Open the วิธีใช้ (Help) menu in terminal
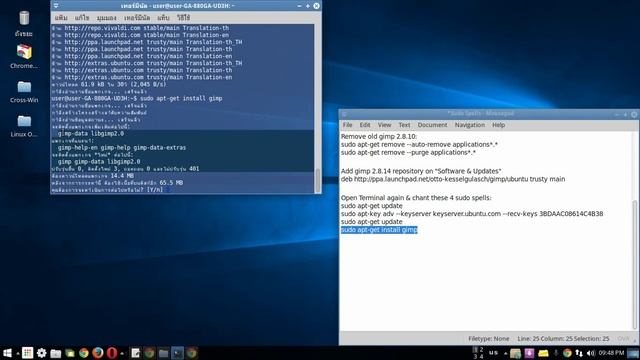 pos(183,18)
